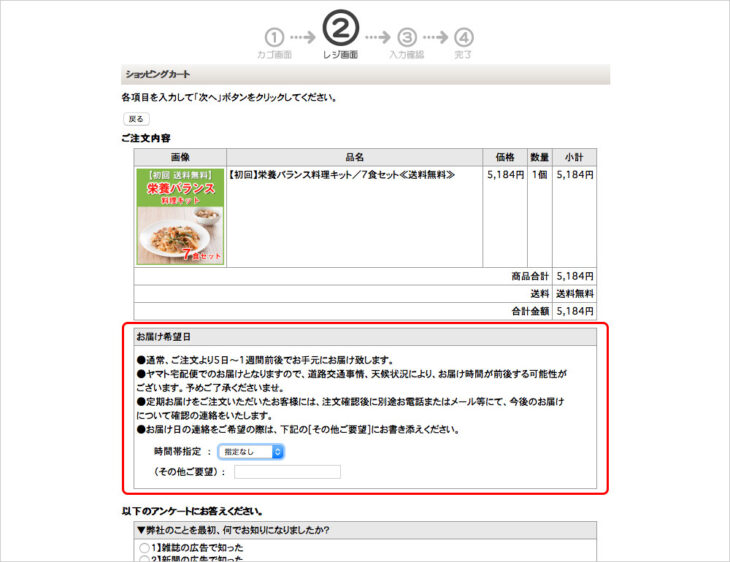The height and width of the screenshot is (562, 730).
Task: Open the 栄養バランス料理キット product image
Action: pyautogui.click(x=180, y=217)
